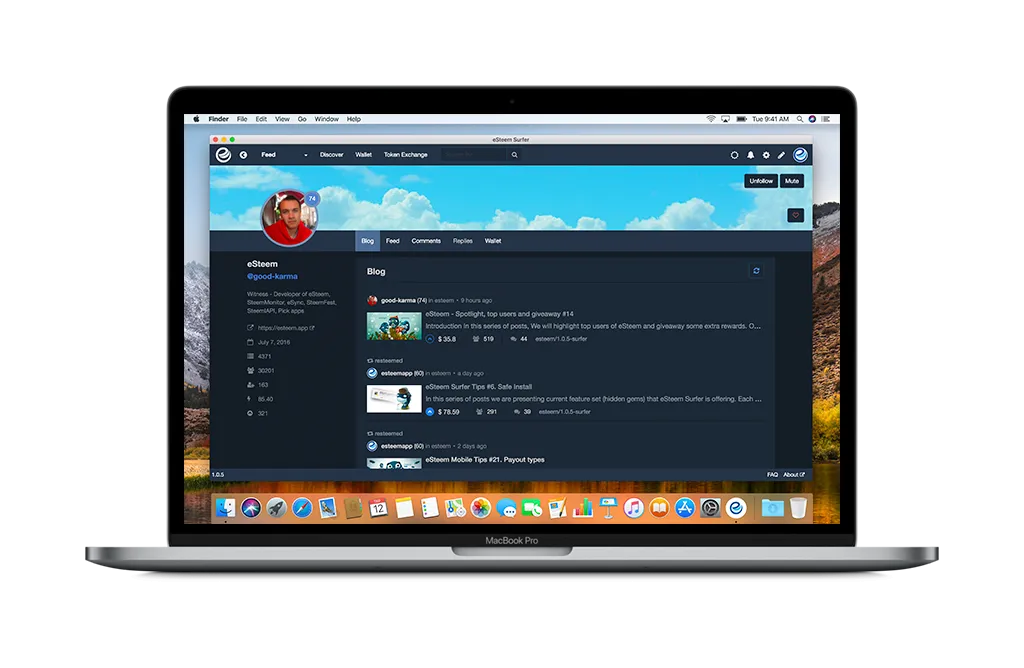Viewport: 1024px width, 668px height.
Task: Open the App Store from the Dock
Action: pos(684,508)
